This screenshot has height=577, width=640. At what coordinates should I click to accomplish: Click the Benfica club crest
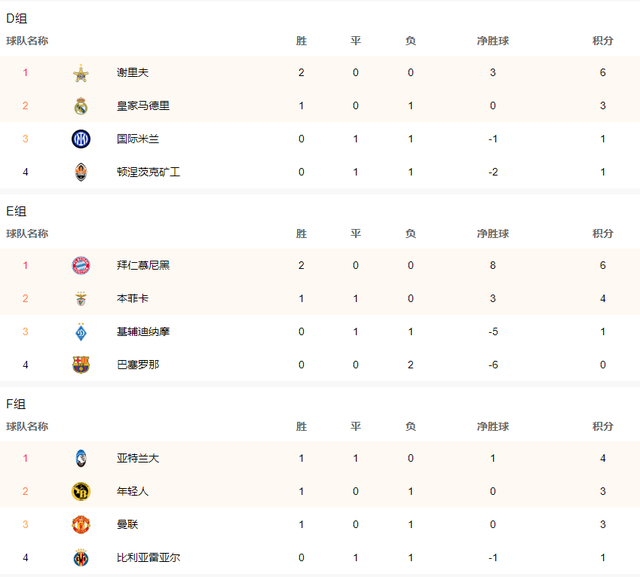tap(81, 298)
